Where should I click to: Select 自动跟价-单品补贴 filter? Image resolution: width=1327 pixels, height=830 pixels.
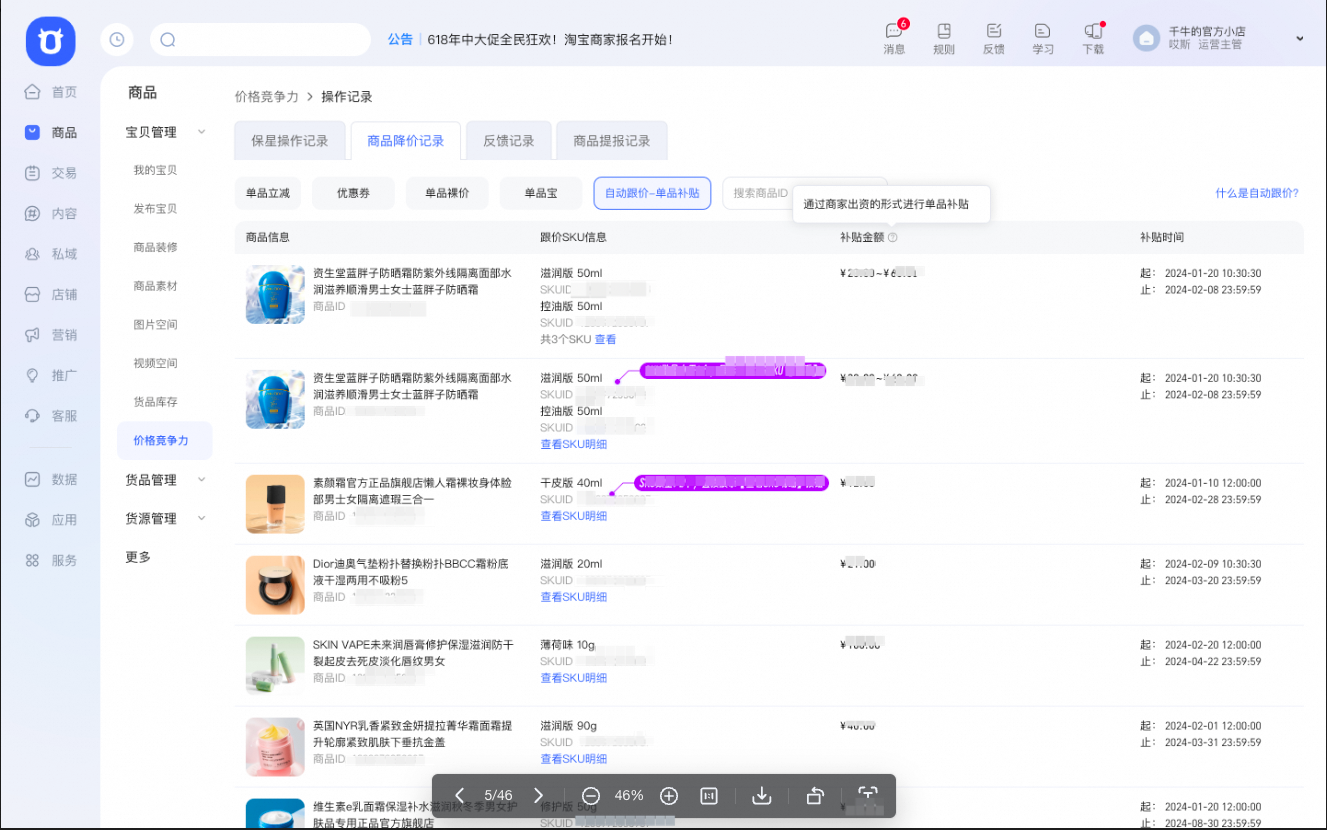(652, 193)
